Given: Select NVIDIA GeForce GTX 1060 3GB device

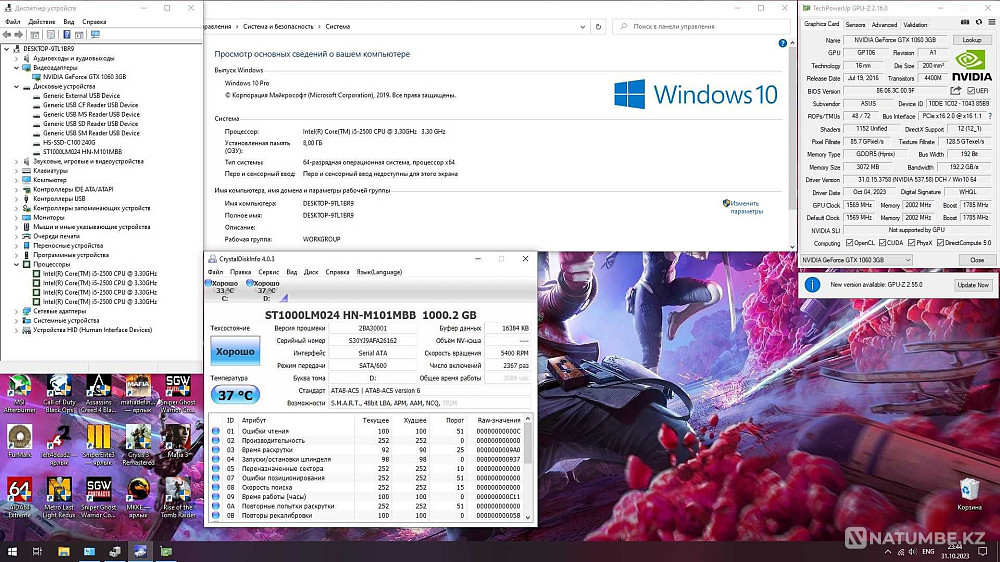Looking at the screenshot, I should tap(84, 77).
